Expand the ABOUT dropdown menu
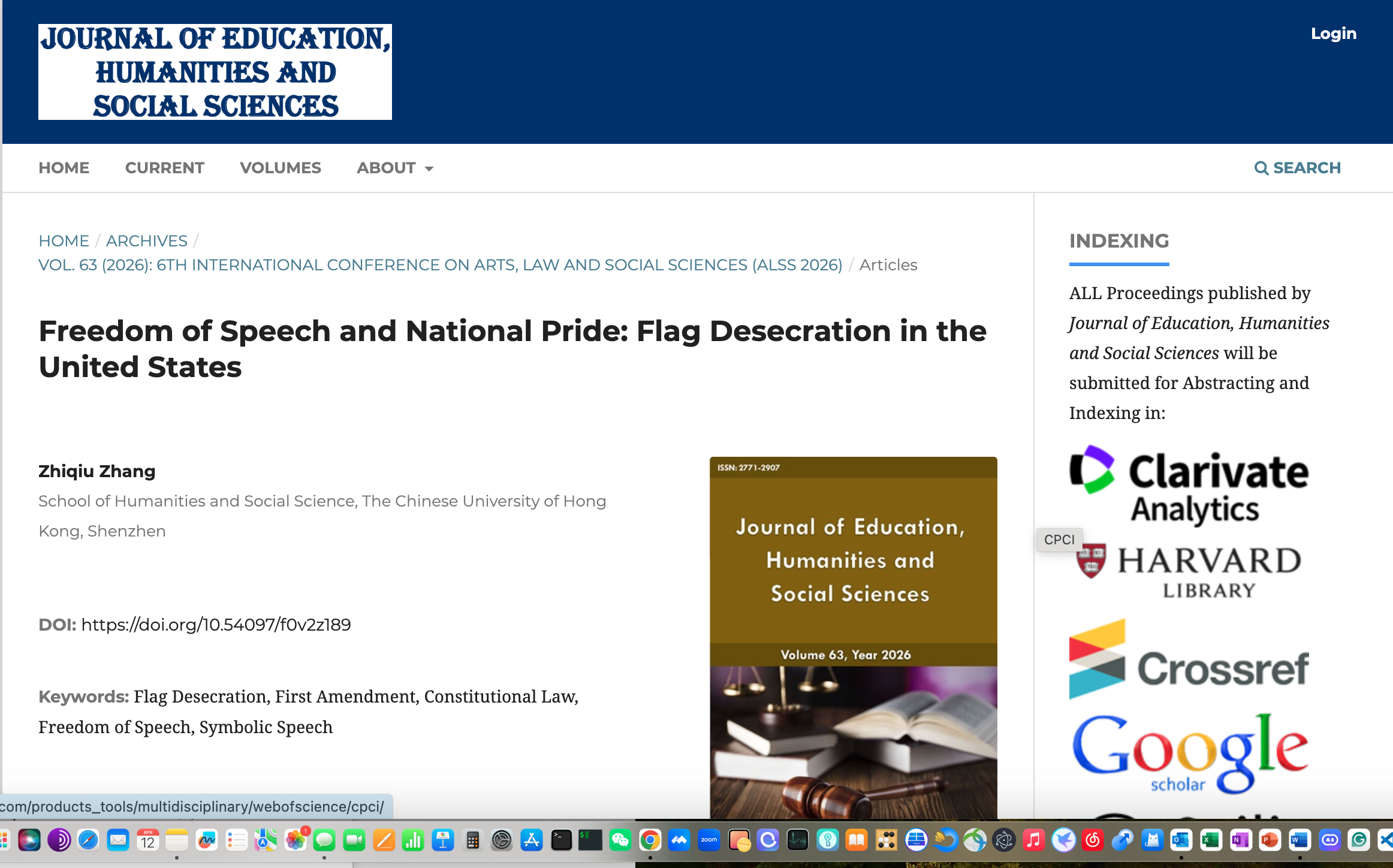Viewport: 1393px width, 868px height. (x=395, y=168)
